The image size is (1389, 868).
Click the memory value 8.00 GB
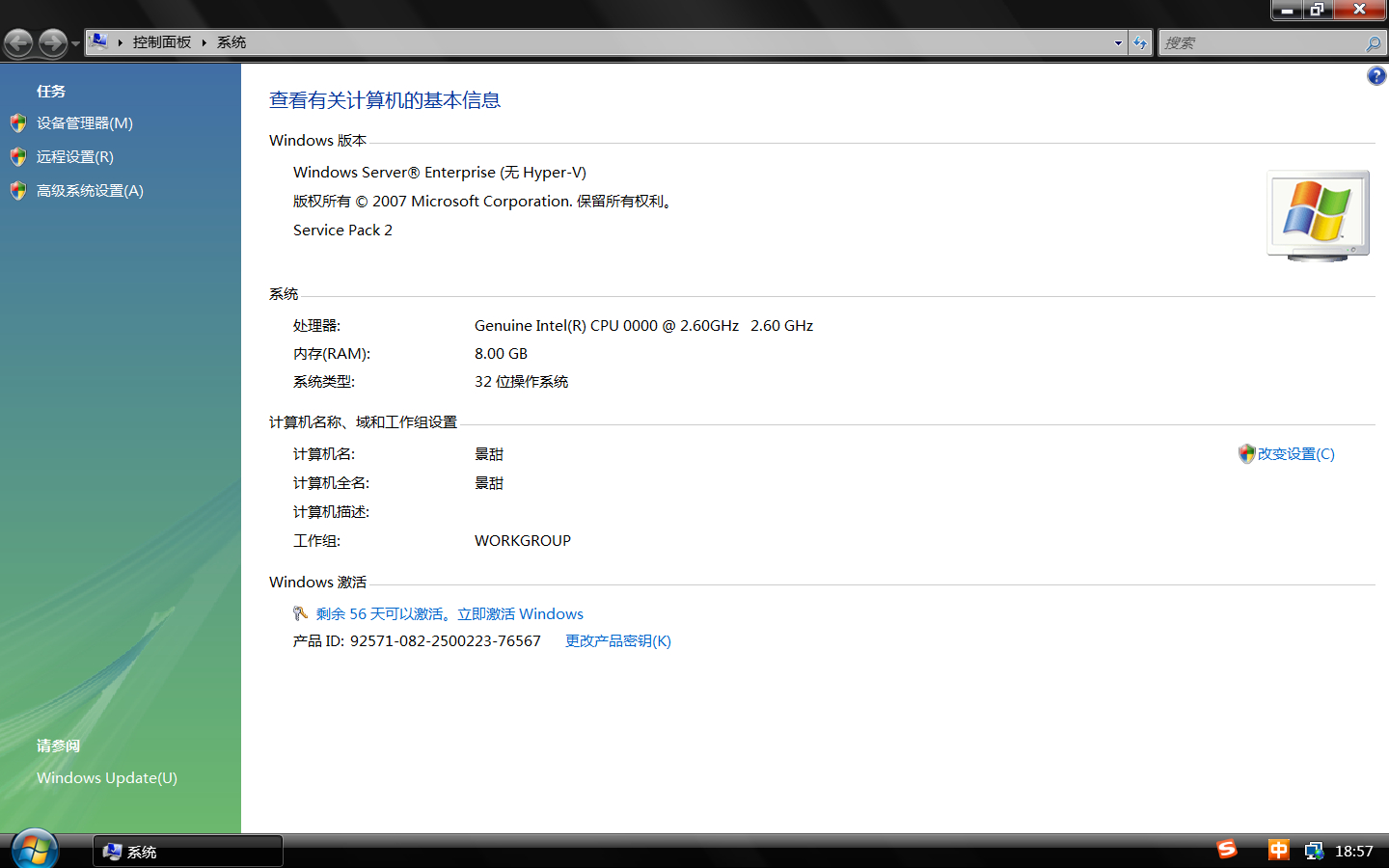coord(501,354)
